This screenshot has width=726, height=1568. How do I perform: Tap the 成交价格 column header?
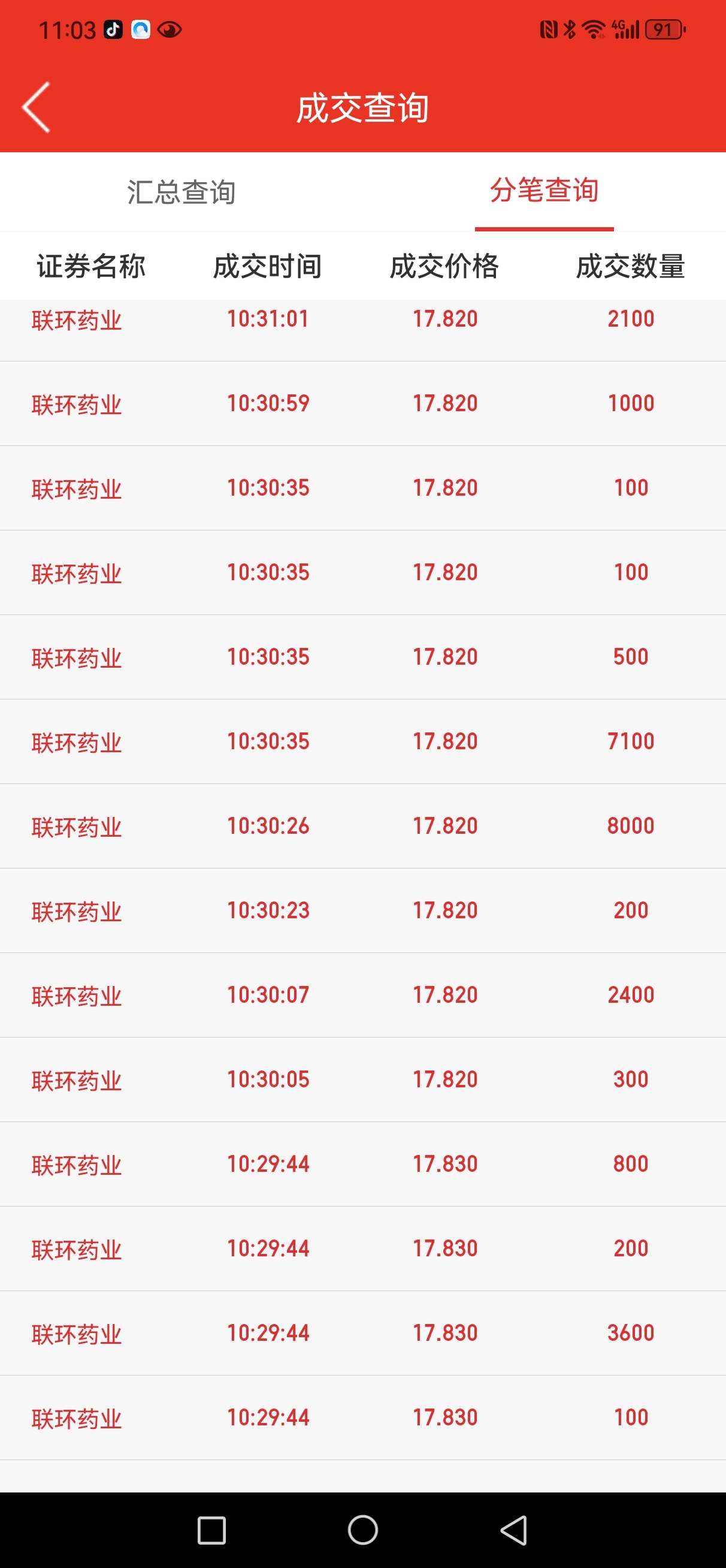[x=444, y=266]
